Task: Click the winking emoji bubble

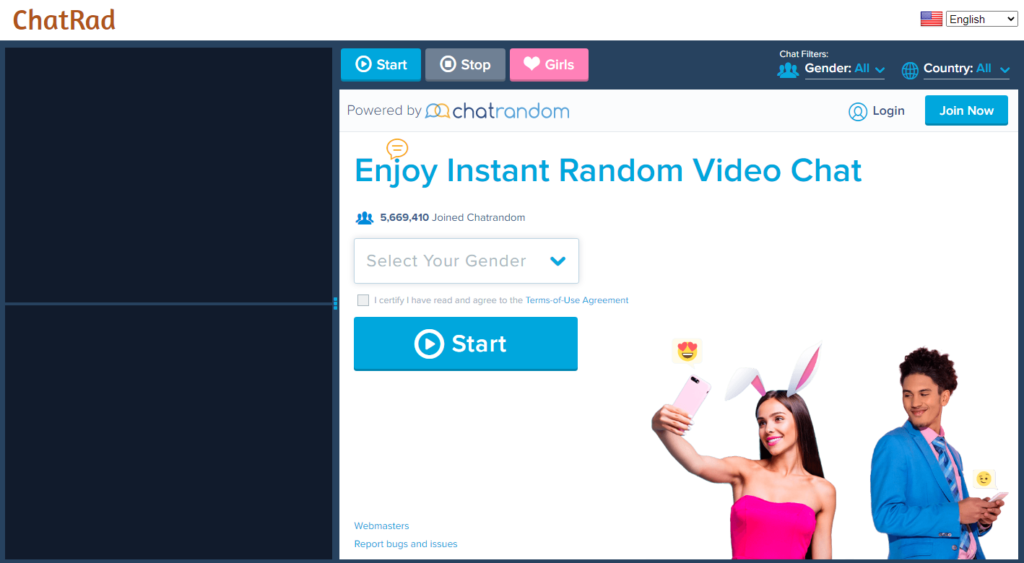Action: tap(984, 479)
